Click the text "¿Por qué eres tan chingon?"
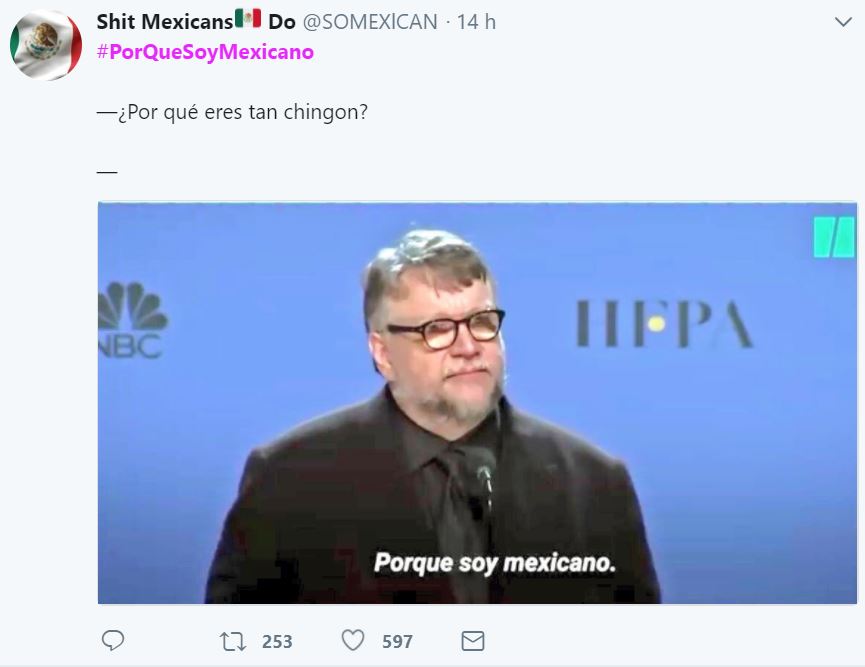Screen dimensions: 865x667 pos(243,112)
